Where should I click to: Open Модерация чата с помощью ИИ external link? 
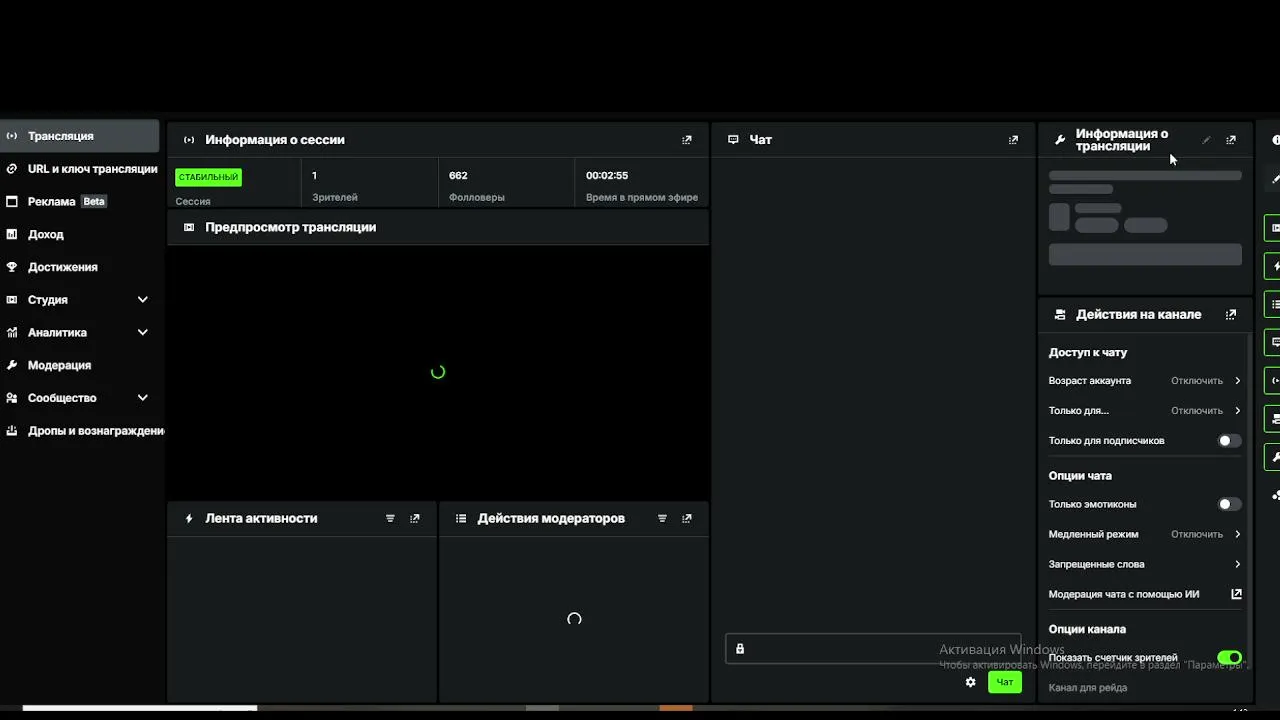(x=1236, y=594)
